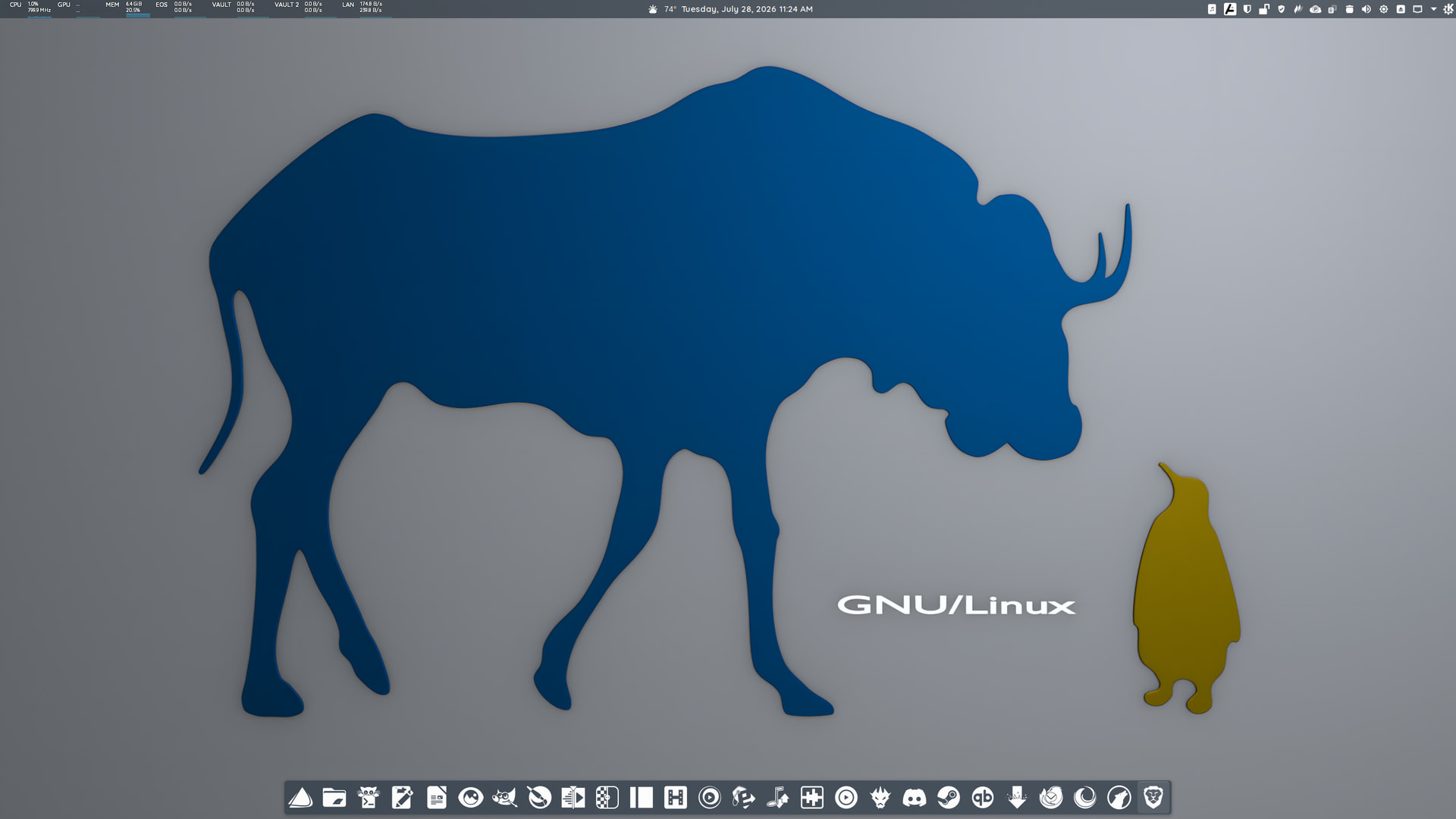Launch Brave browser from the dock
This screenshot has width=1456, height=819.
[x=1153, y=798]
